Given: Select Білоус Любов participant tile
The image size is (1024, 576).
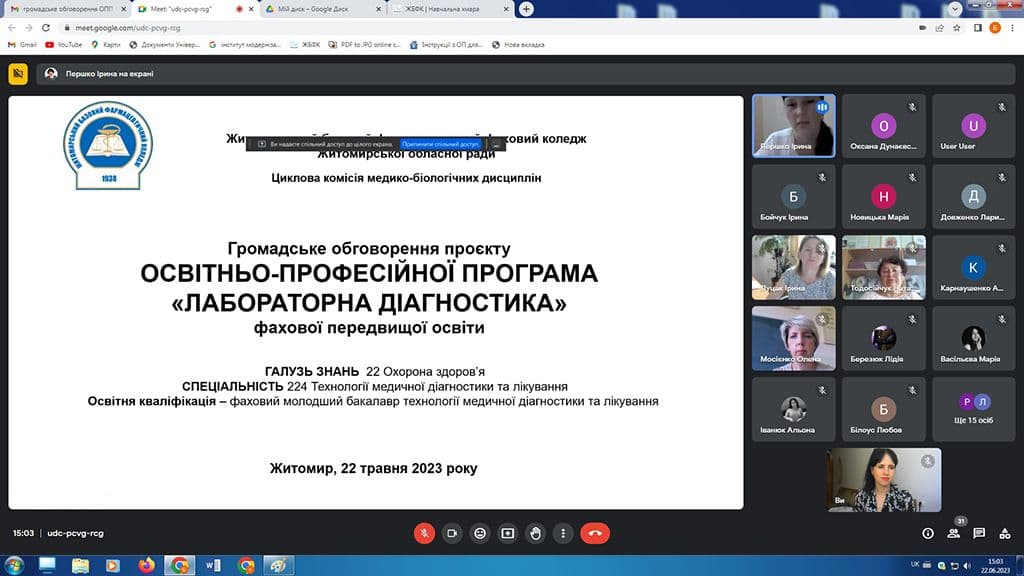Looking at the screenshot, I should tap(884, 409).
